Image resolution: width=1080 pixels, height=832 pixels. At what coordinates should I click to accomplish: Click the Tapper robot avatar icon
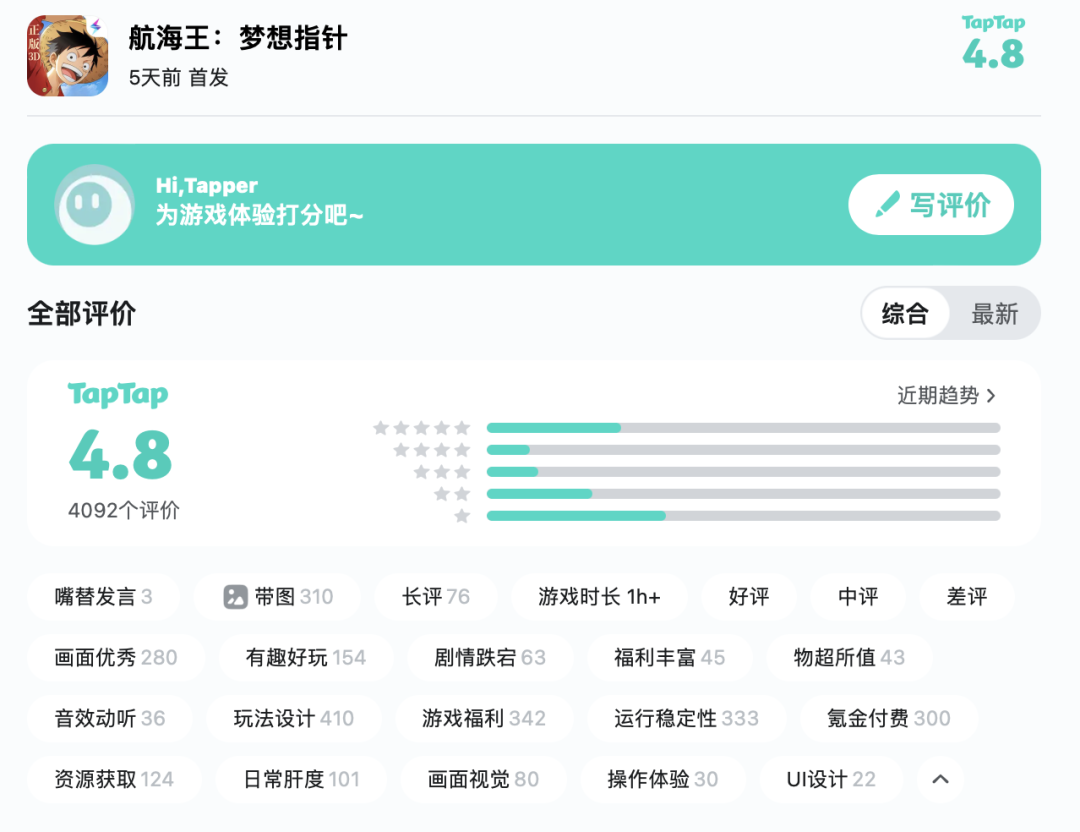pos(94,205)
